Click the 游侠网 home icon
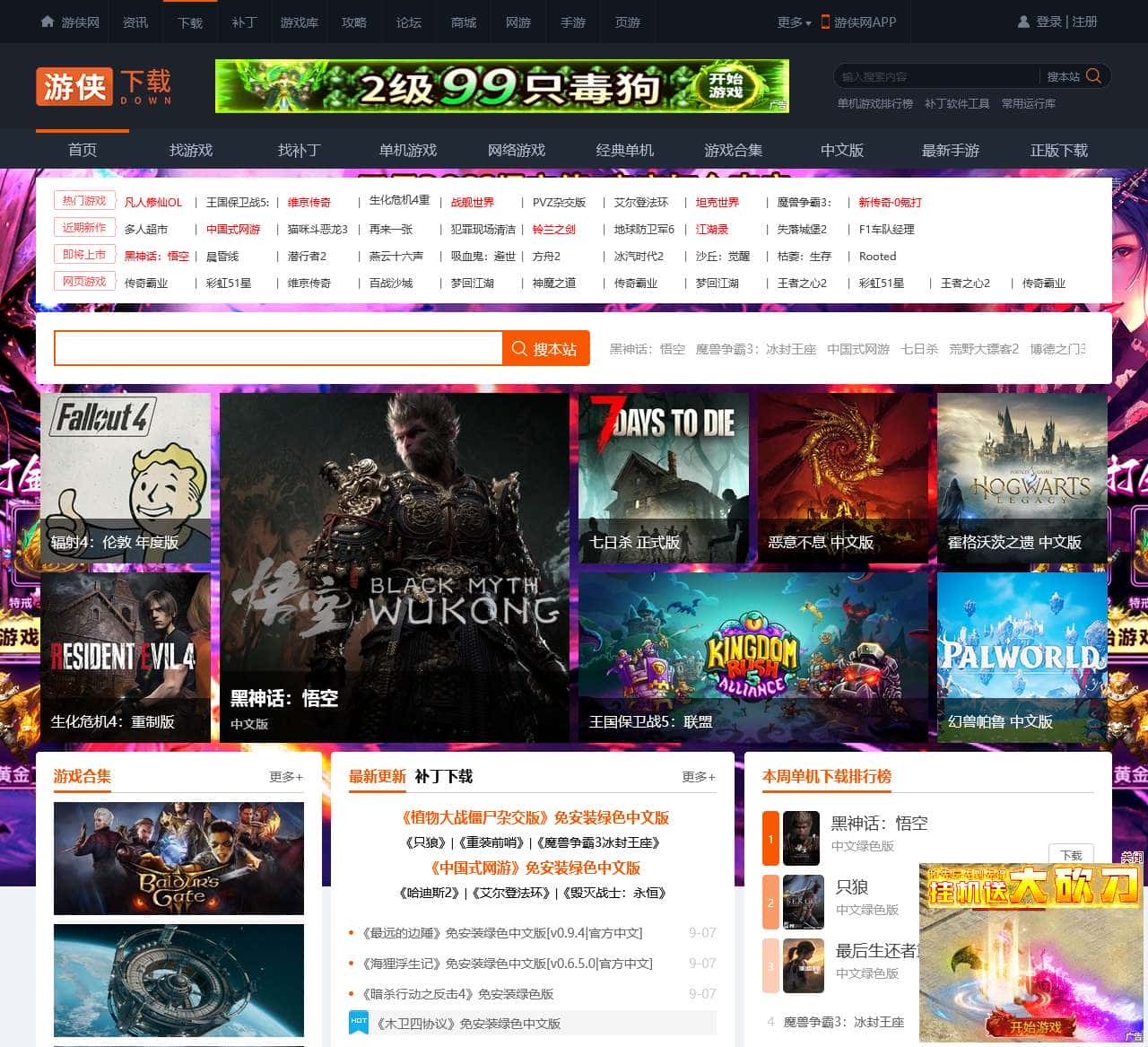This screenshot has width=1148, height=1047. 48,22
